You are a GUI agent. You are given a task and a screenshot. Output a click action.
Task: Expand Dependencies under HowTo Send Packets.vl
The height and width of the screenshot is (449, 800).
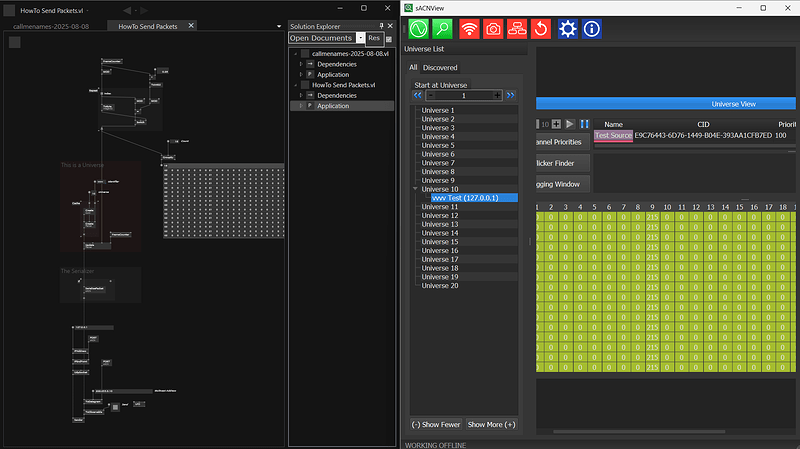[x=299, y=96]
